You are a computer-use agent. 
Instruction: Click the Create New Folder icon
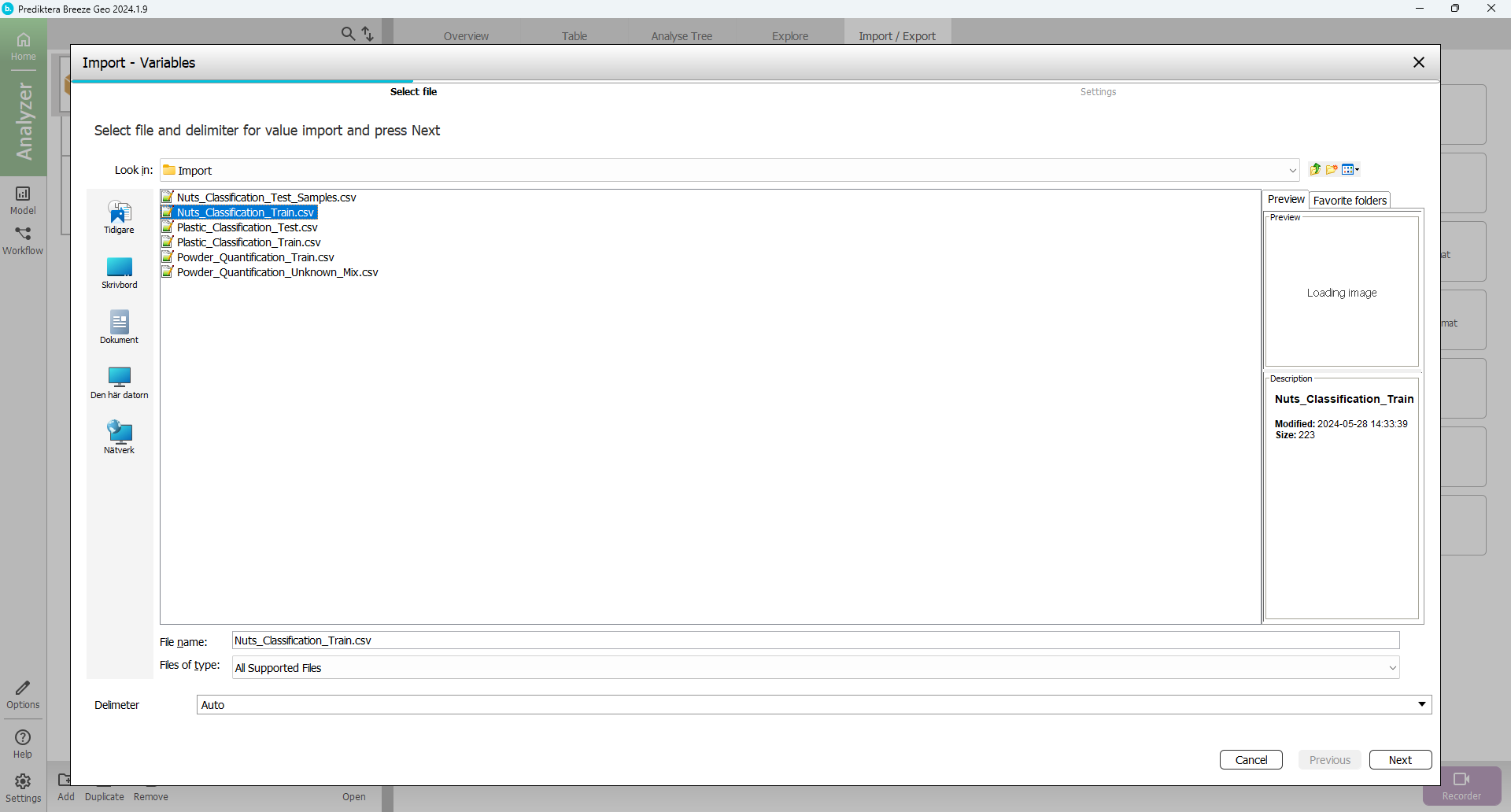(x=1332, y=169)
